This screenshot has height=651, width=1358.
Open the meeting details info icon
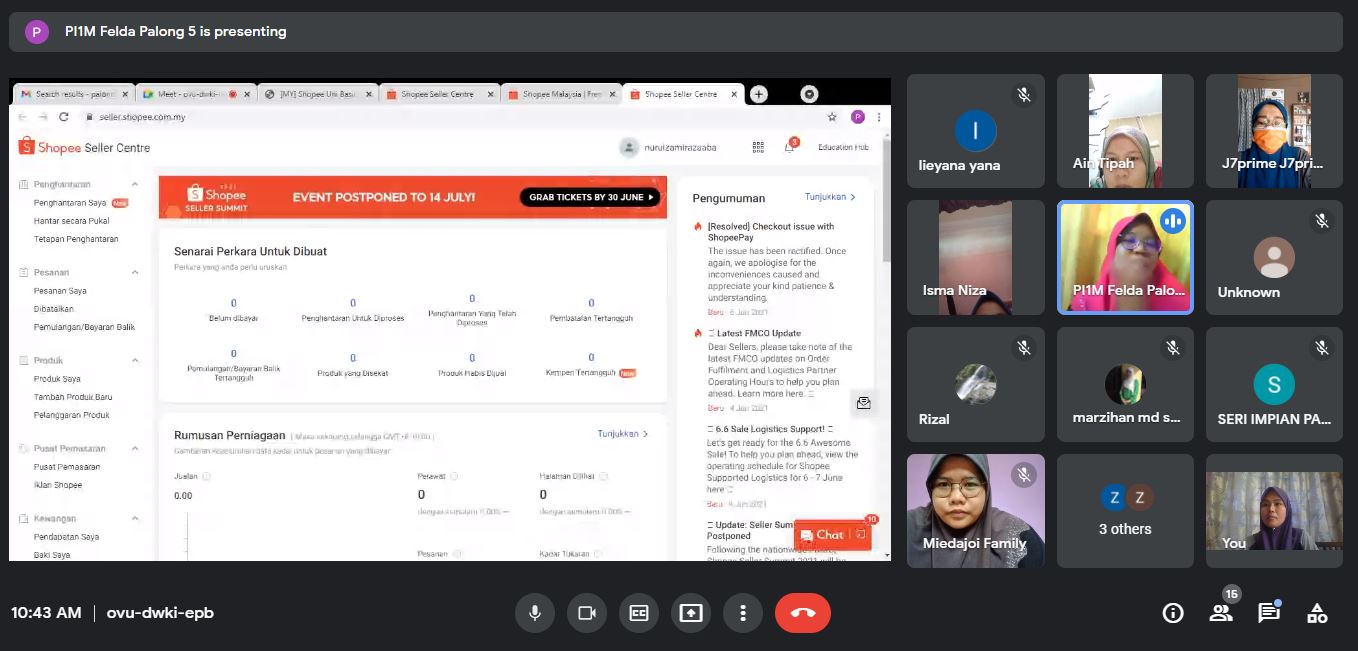pyautogui.click(x=1173, y=613)
